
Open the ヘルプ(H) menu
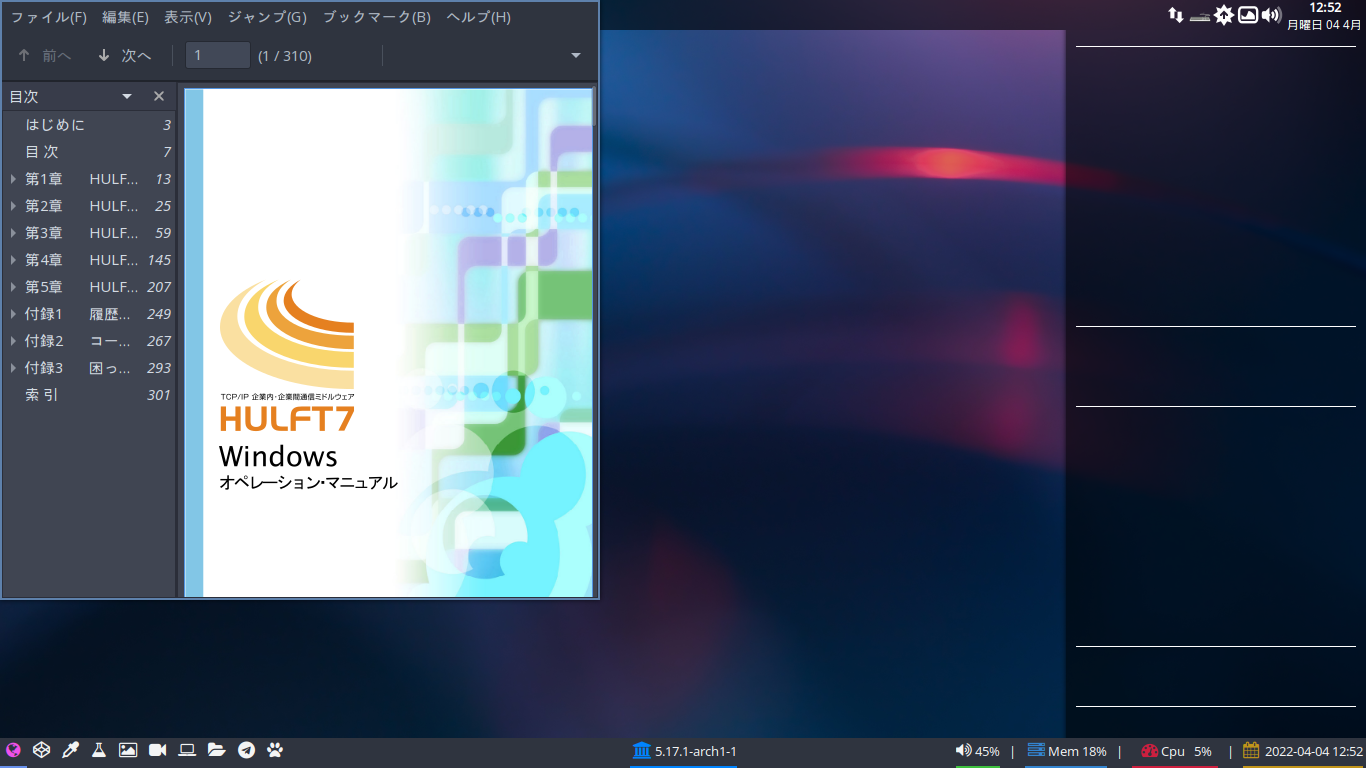point(478,17)
